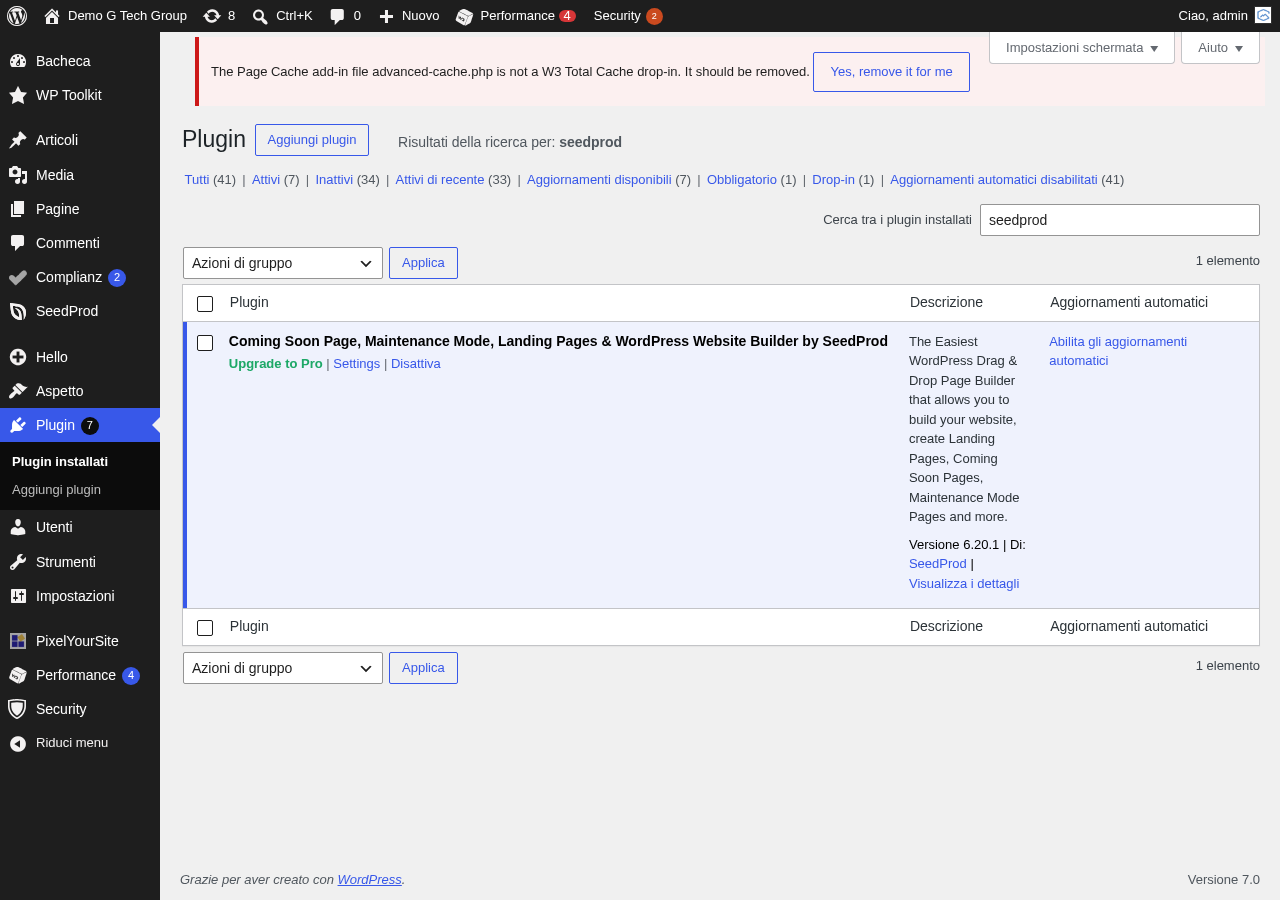The height and width of the screenshot is (900, 1280).
Task: Open the WordPress logo menu
Action: point(17,16)
